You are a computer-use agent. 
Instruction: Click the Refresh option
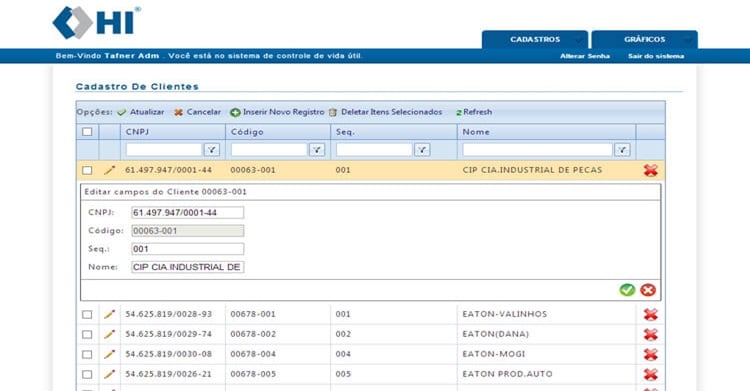click(x=474, y=112)
